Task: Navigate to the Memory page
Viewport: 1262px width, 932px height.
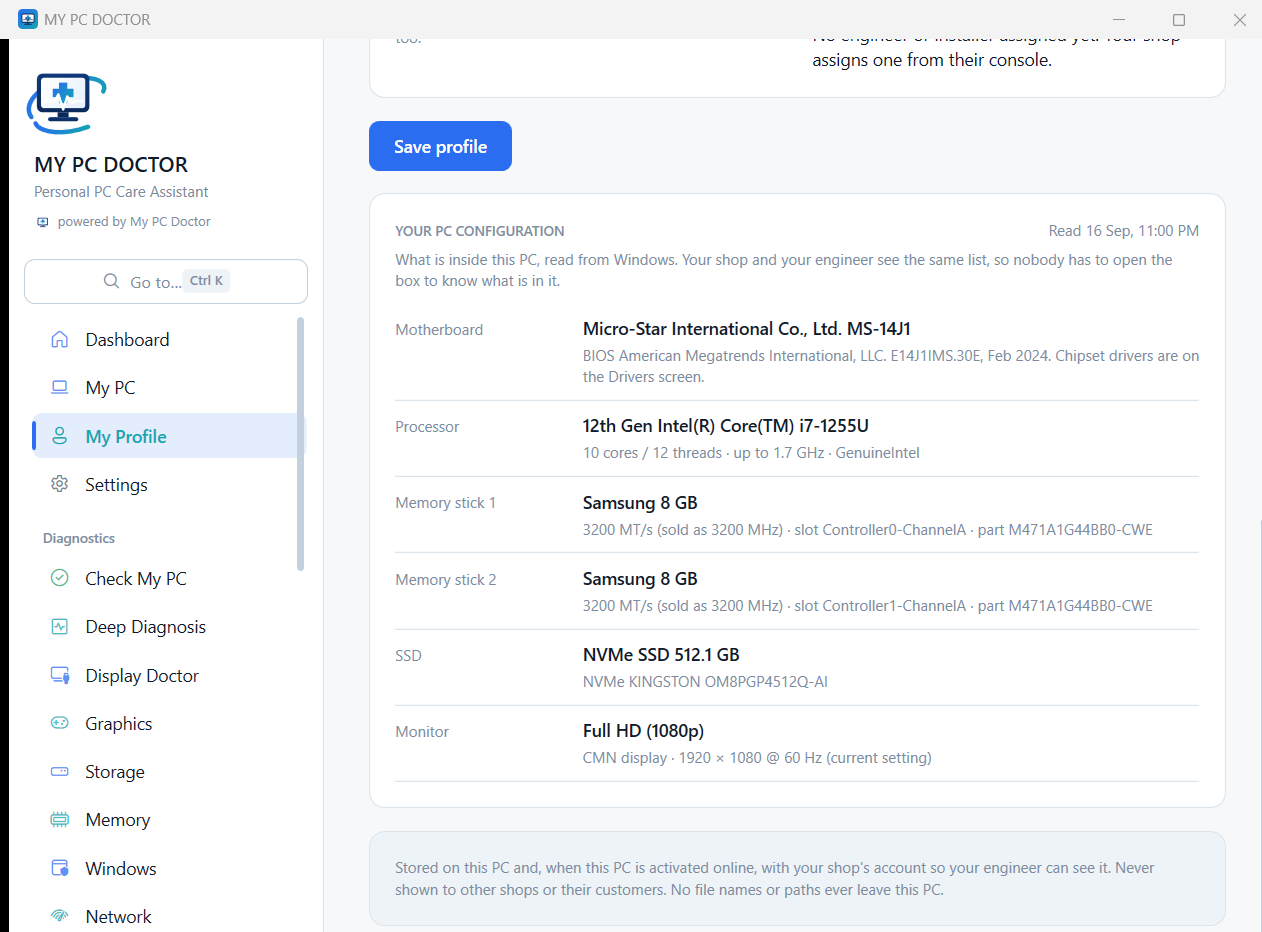Action: point(166,820)
